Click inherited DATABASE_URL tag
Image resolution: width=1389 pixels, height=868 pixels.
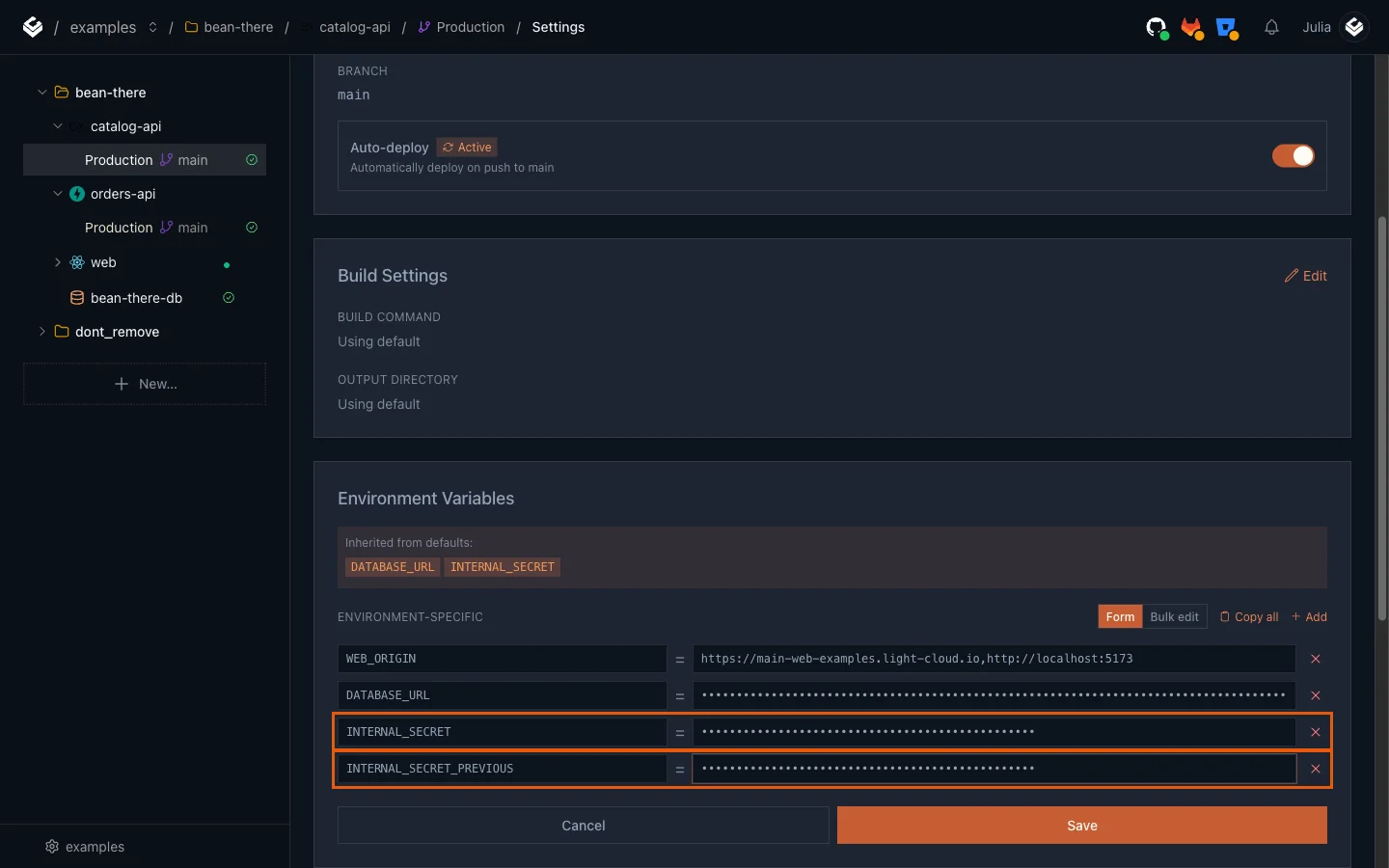click(393, 567)
